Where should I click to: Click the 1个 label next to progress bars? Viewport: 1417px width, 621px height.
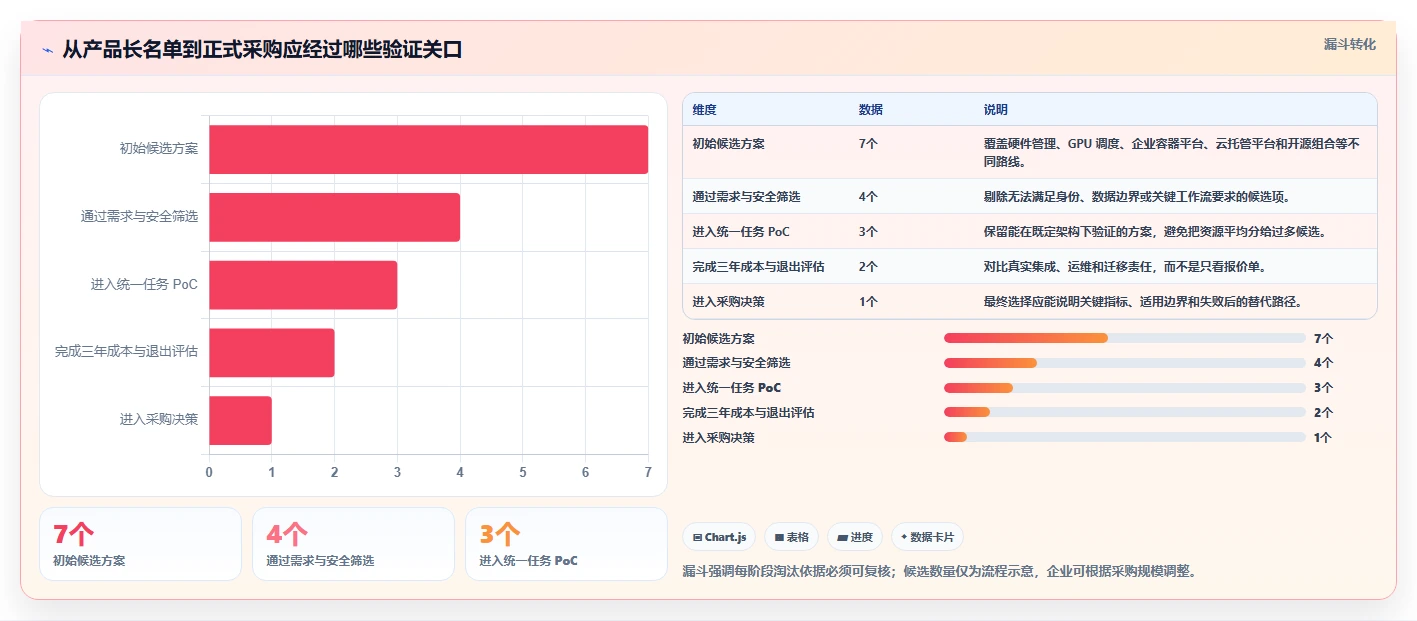click(x=1323, y=437)
